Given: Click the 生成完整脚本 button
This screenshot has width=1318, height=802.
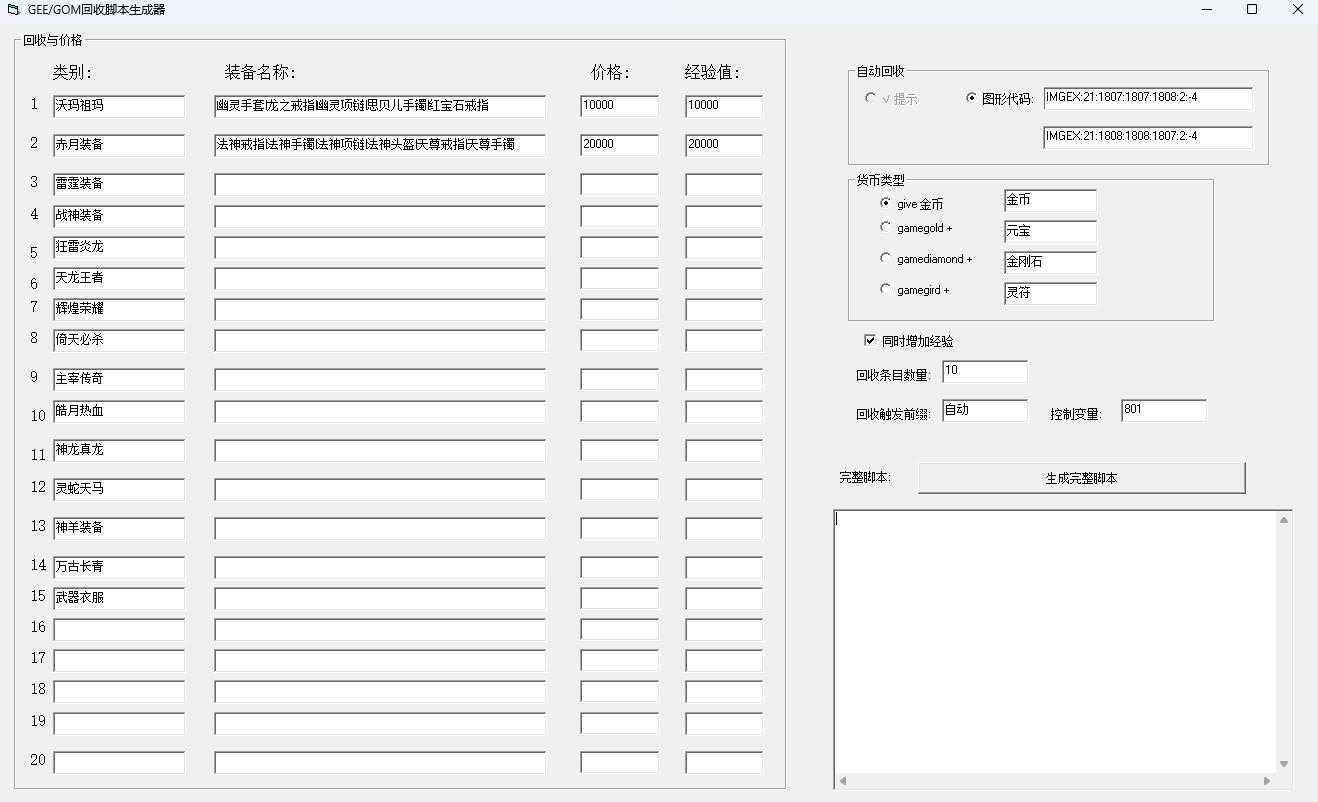Looking at the screenshot, I should click(1081, 478).
